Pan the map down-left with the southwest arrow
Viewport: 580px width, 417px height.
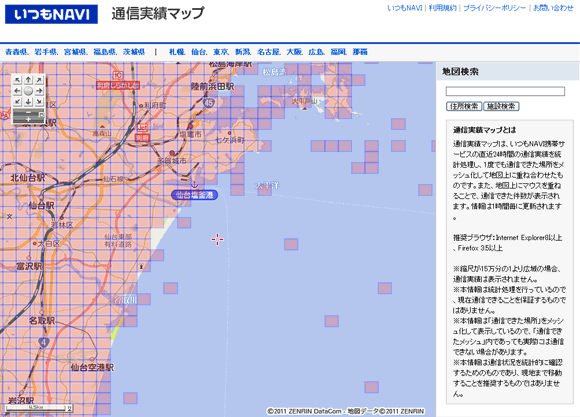pyautogui.click(x=17, y=101)
